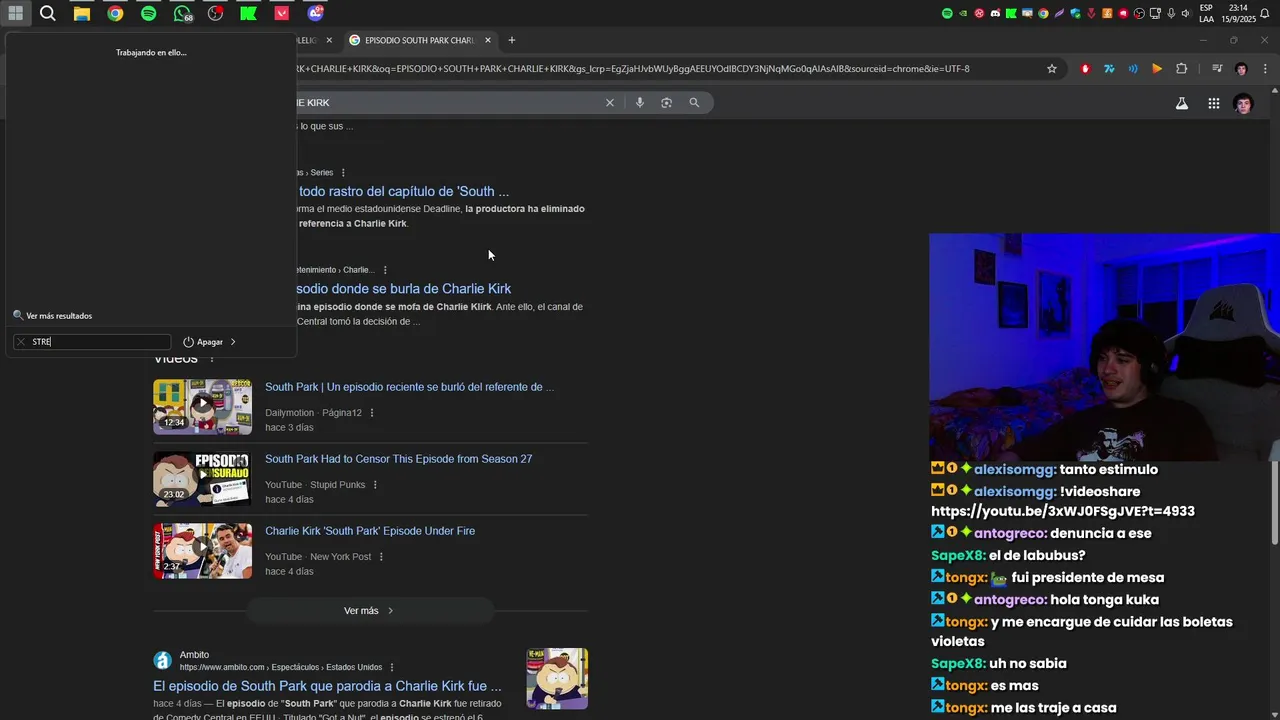
Task: Click 'Ver más resultados' in Start search
Action: 59,316
